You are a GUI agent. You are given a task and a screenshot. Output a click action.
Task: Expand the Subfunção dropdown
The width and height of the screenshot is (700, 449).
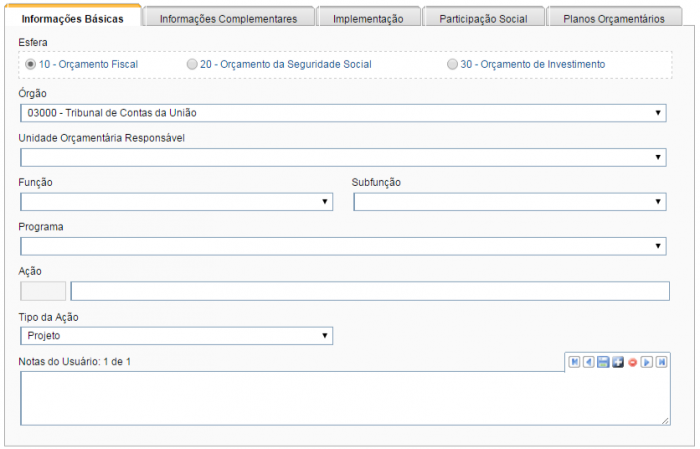coord(510,202)
